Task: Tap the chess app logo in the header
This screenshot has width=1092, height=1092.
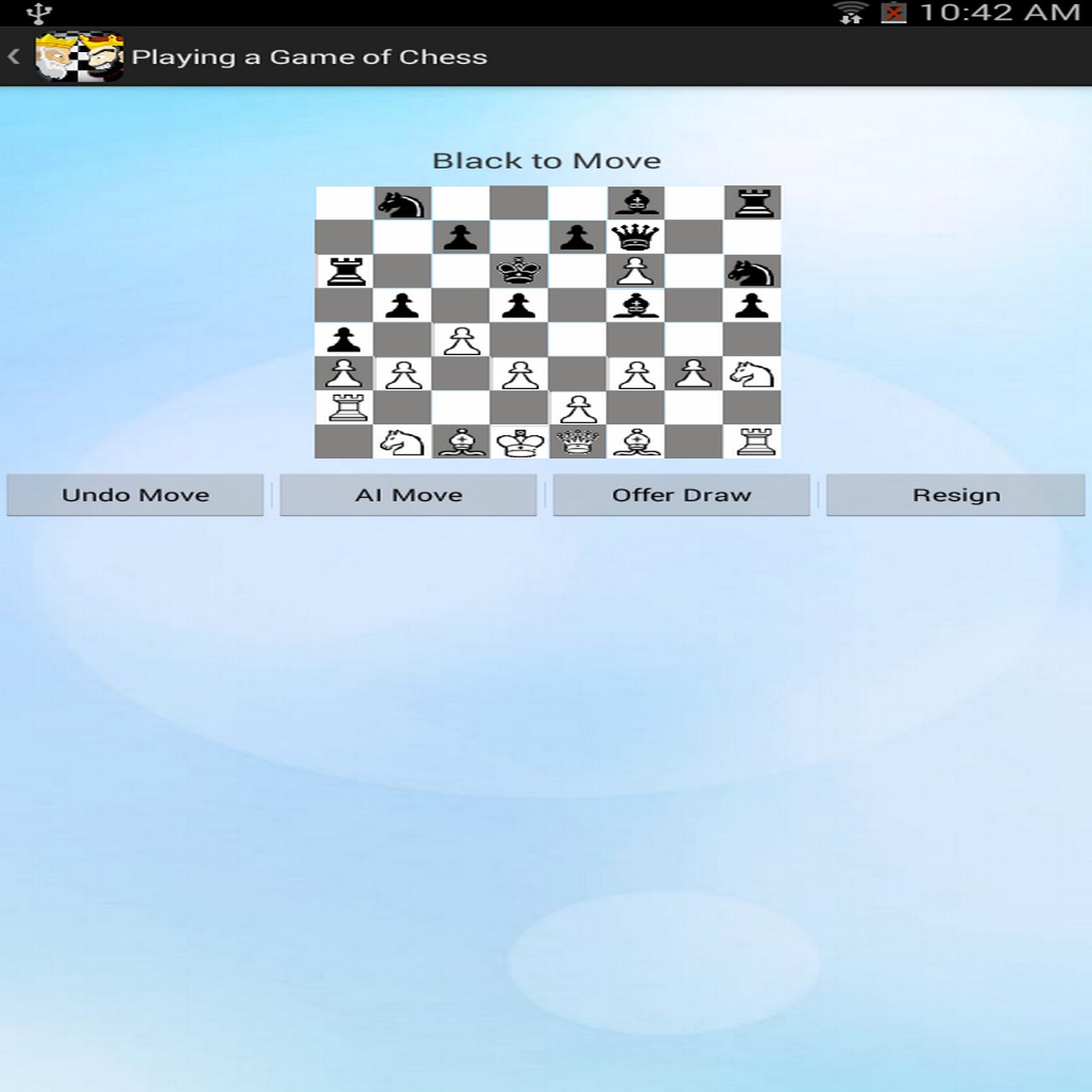Action: point(79,57)
